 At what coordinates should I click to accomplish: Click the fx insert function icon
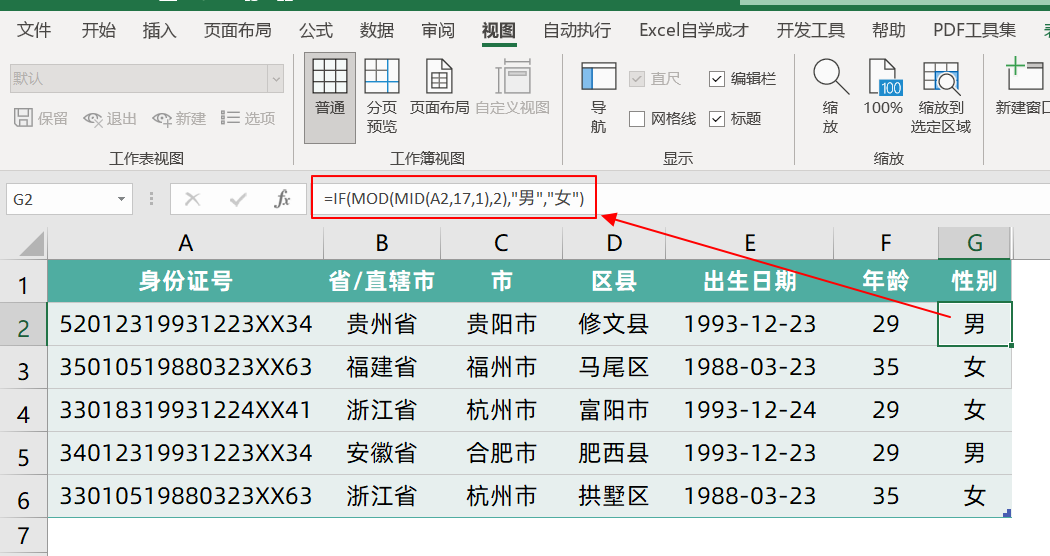283,199
